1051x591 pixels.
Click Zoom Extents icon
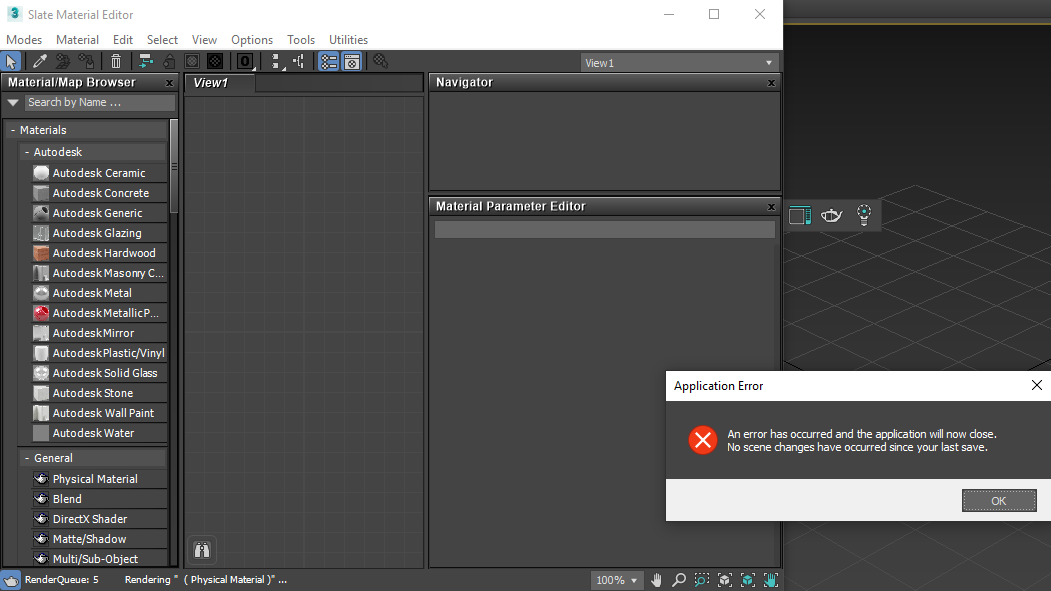[x=725, y=580]
